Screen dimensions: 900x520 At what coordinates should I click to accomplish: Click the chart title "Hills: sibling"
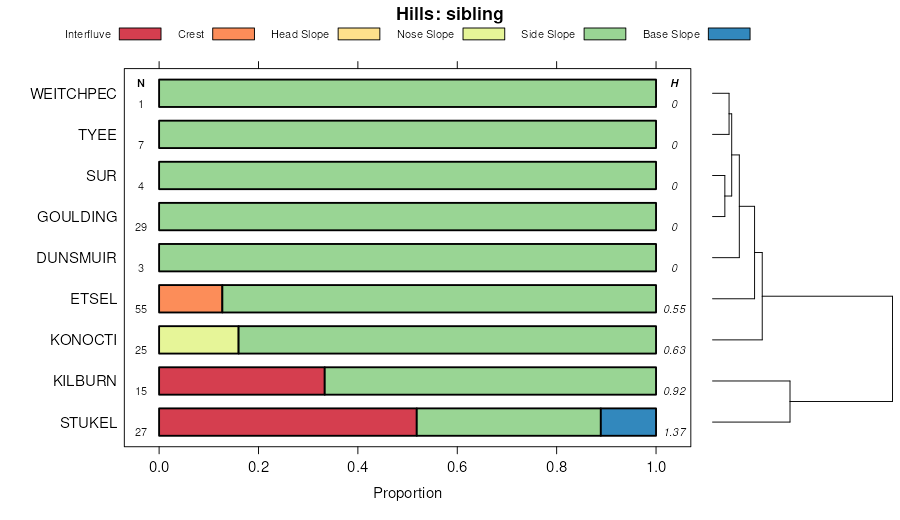pos(449,14)
